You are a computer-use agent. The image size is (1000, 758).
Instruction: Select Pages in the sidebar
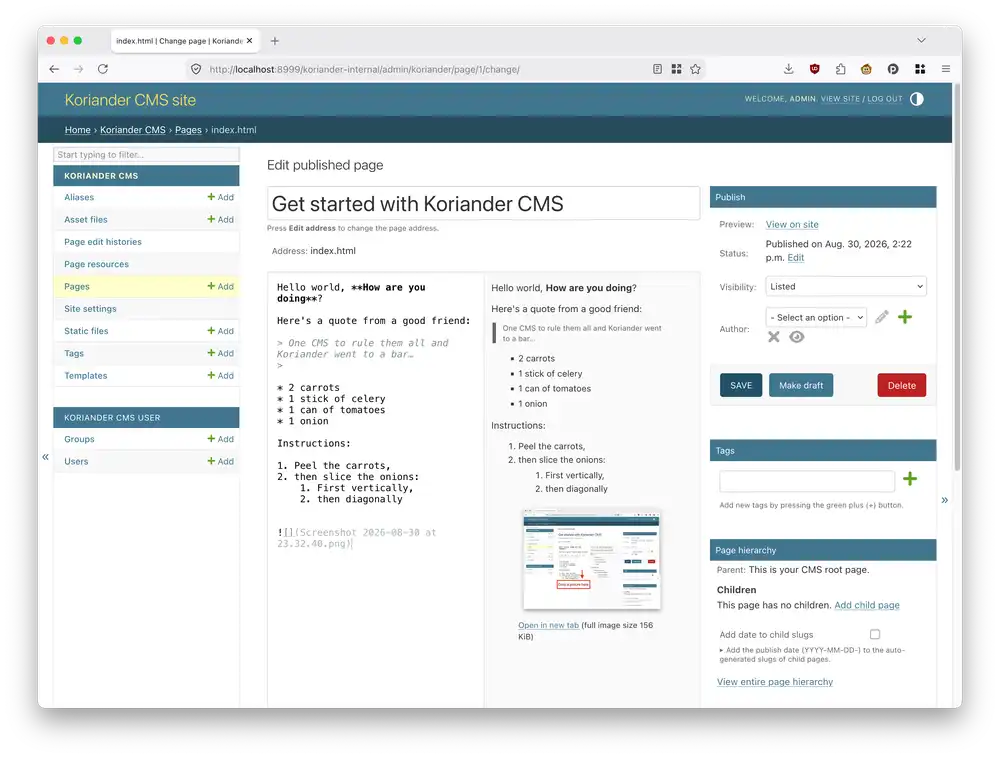coord(77,286)
